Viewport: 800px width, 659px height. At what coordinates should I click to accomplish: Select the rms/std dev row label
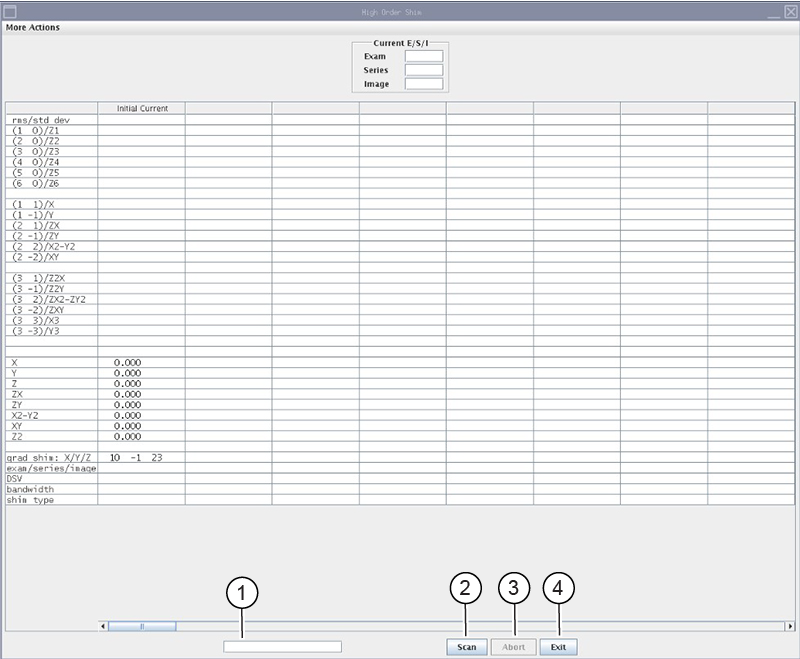[x=51, y=120]
